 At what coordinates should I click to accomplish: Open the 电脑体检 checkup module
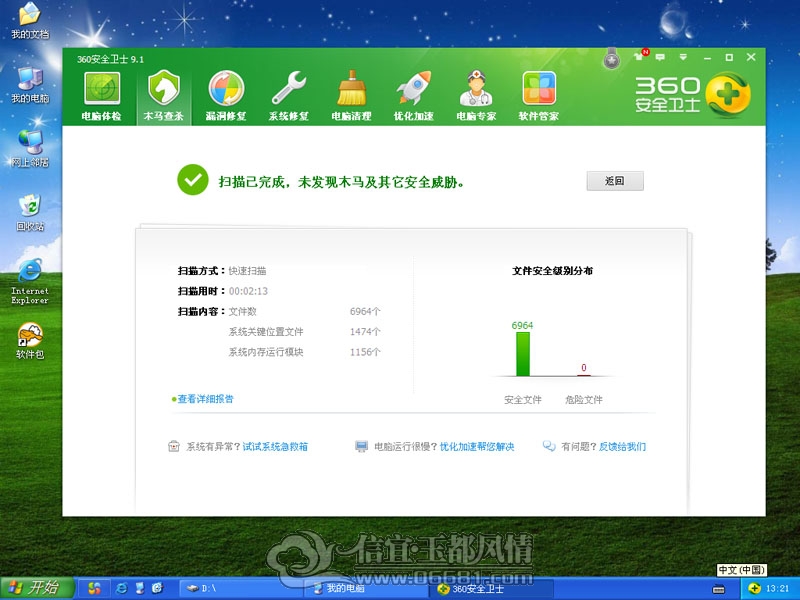(101, 95)
